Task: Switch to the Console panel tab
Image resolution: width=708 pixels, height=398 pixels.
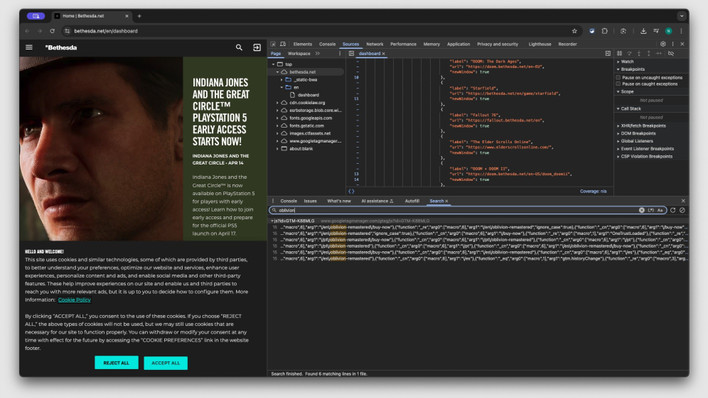Action: 327,44
